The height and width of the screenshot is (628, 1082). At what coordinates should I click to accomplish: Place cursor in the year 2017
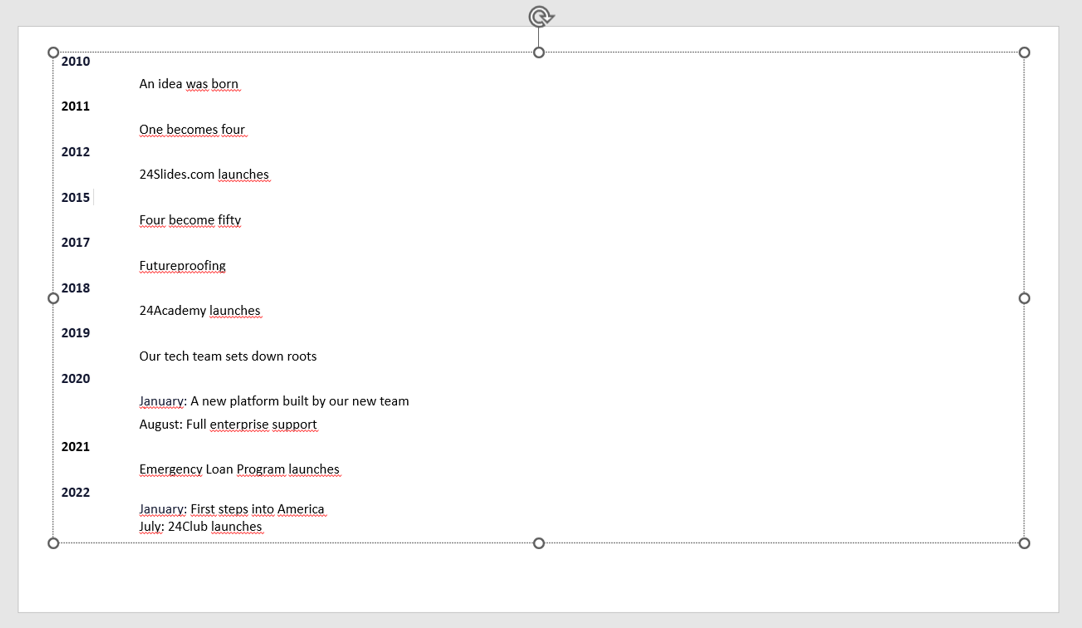click(75, 242)
